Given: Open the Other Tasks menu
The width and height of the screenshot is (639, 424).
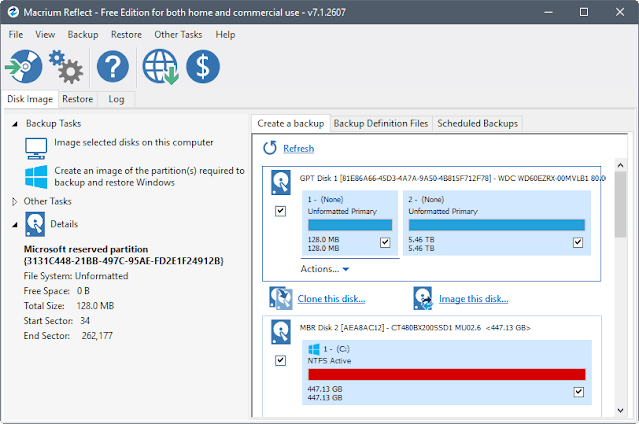Looking at the screenshot, I should coord(178,35).
